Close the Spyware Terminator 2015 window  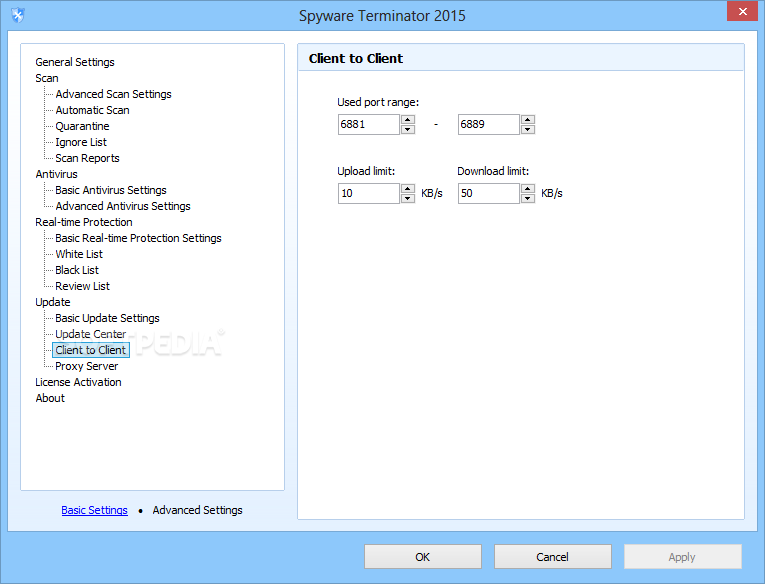pyautogui.click(x=742, y=11)
